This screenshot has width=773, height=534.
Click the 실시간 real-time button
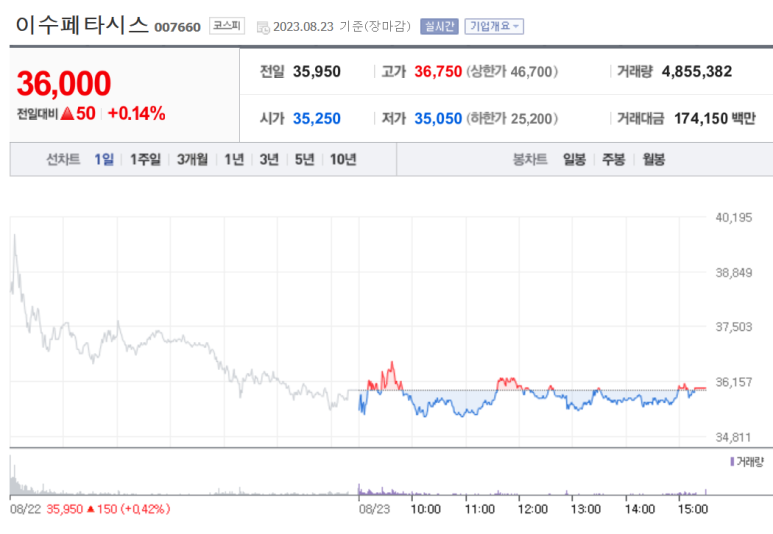coord(439,26)
